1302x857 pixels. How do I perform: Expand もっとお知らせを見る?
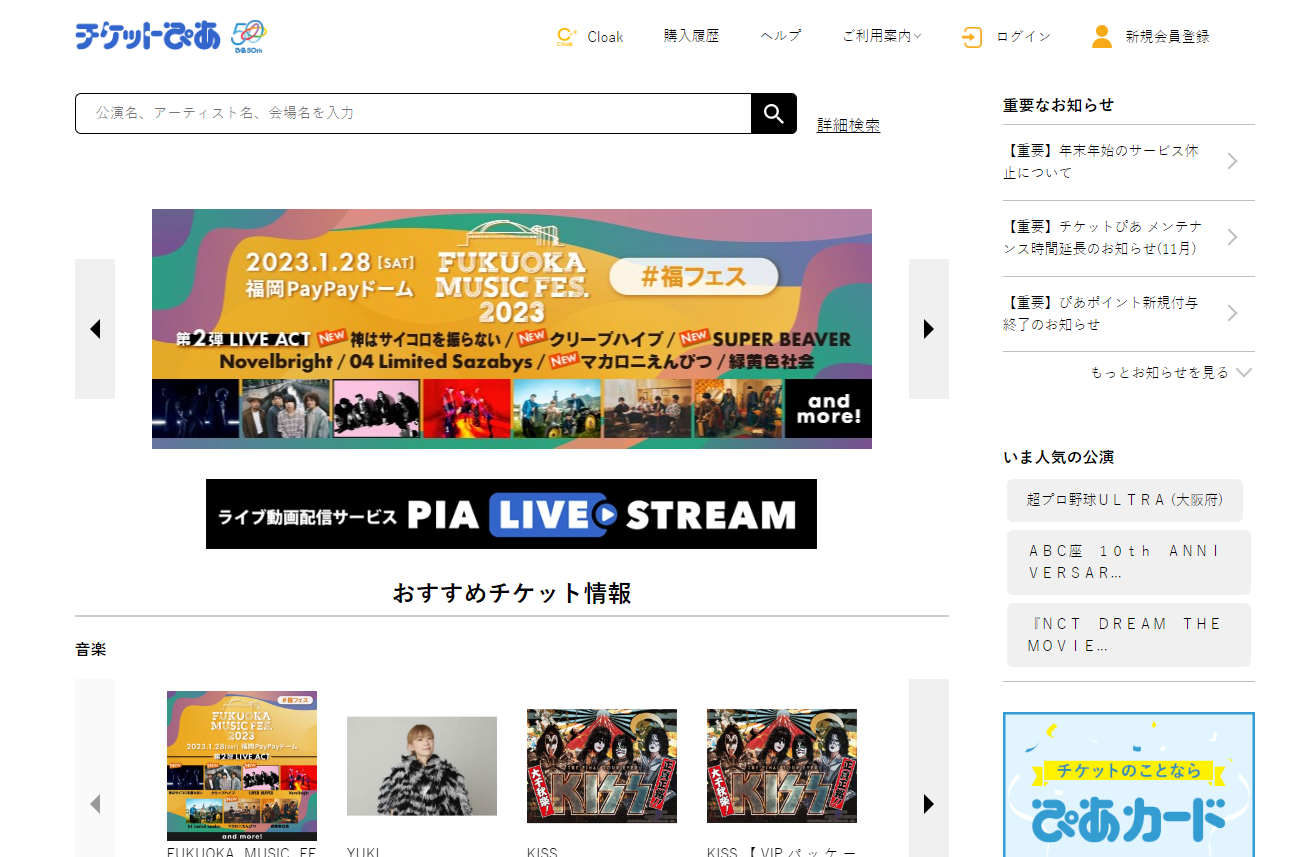(x=1171, y=372)
